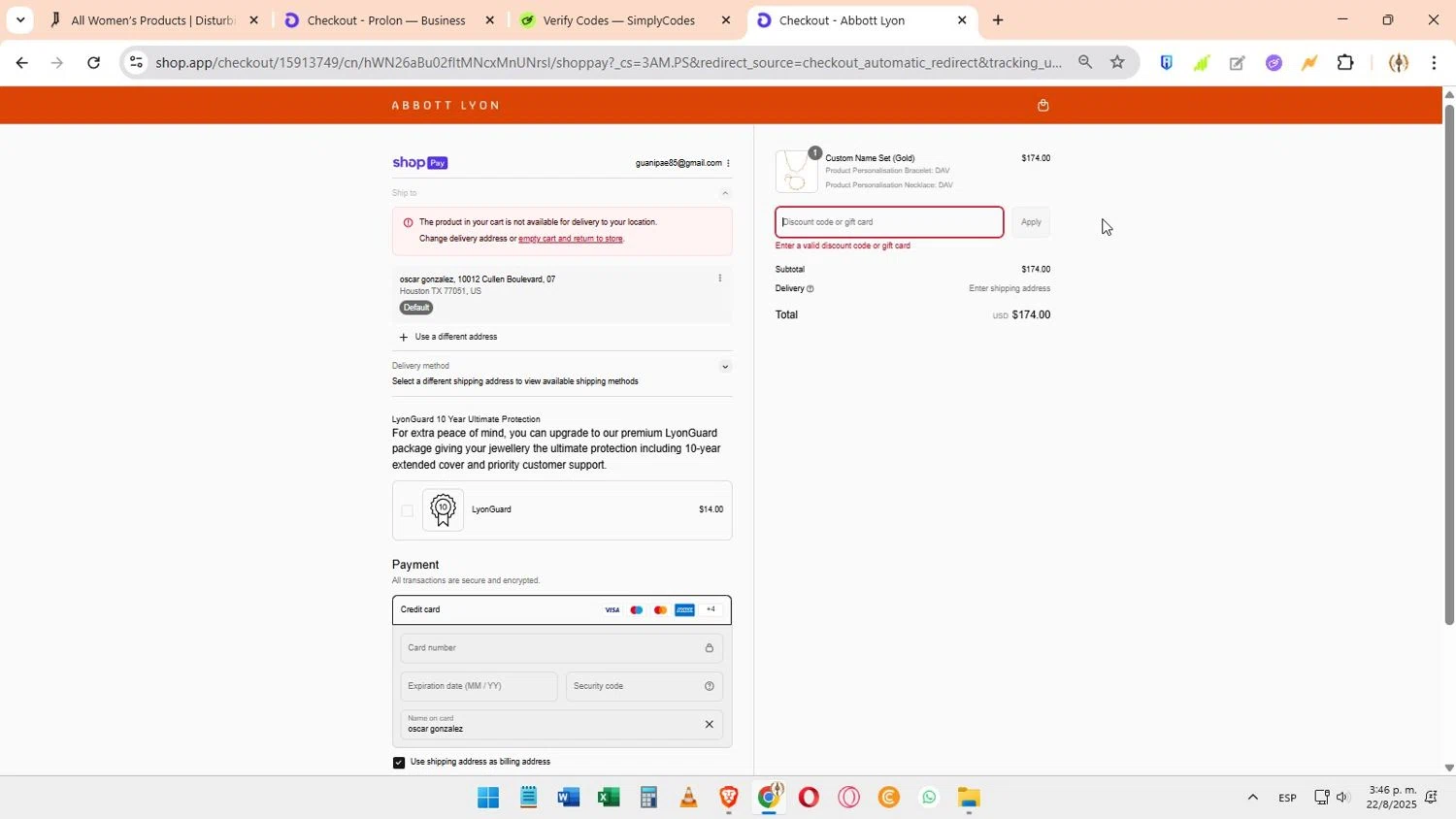
Task: Open the tab search dropdown arrow
Action: [x=20, y=20]
